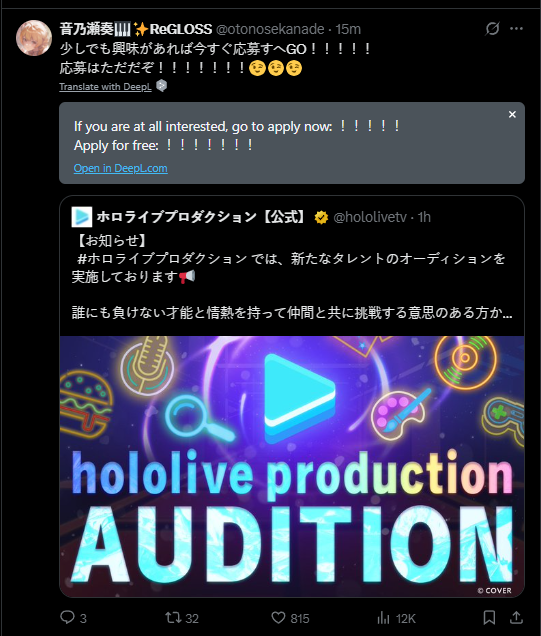Share the tweet using the upload icon
Image resolution: width=541 pixels, height=636 pixels.
point(516,618)
